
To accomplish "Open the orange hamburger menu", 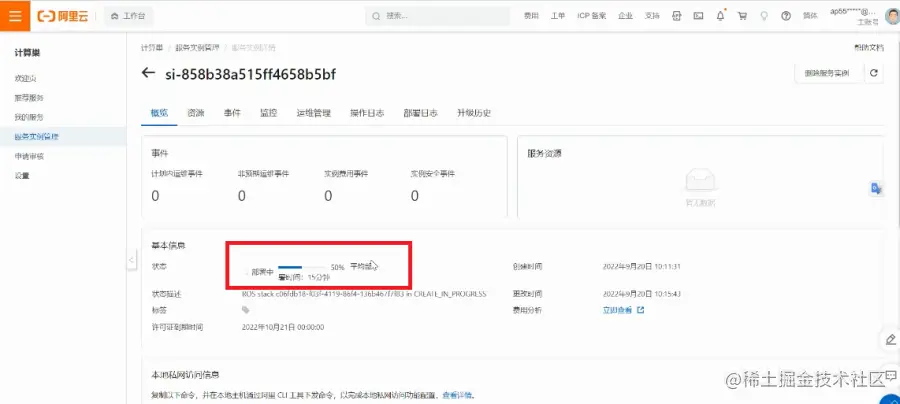I will [x=15, y=15].
